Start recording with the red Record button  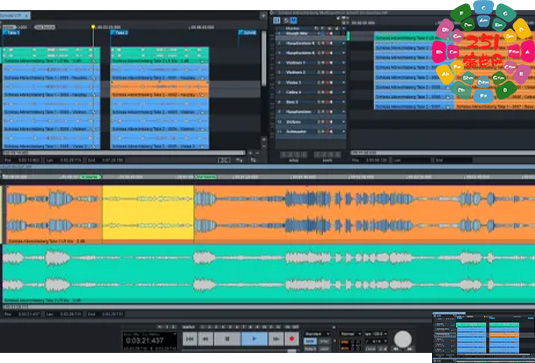(x=291, y=339)
